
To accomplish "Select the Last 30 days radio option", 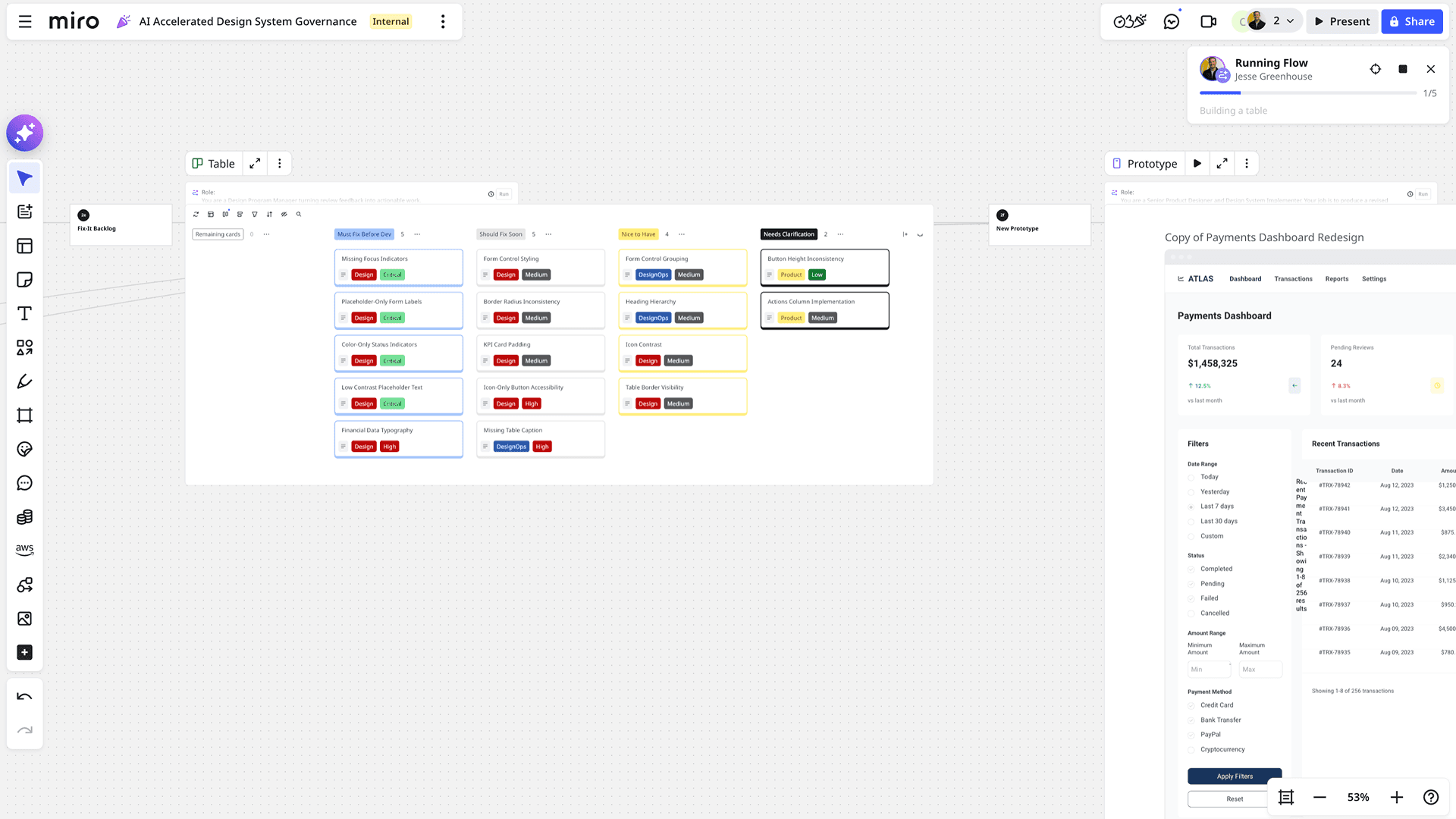I will click(1191, 522).
